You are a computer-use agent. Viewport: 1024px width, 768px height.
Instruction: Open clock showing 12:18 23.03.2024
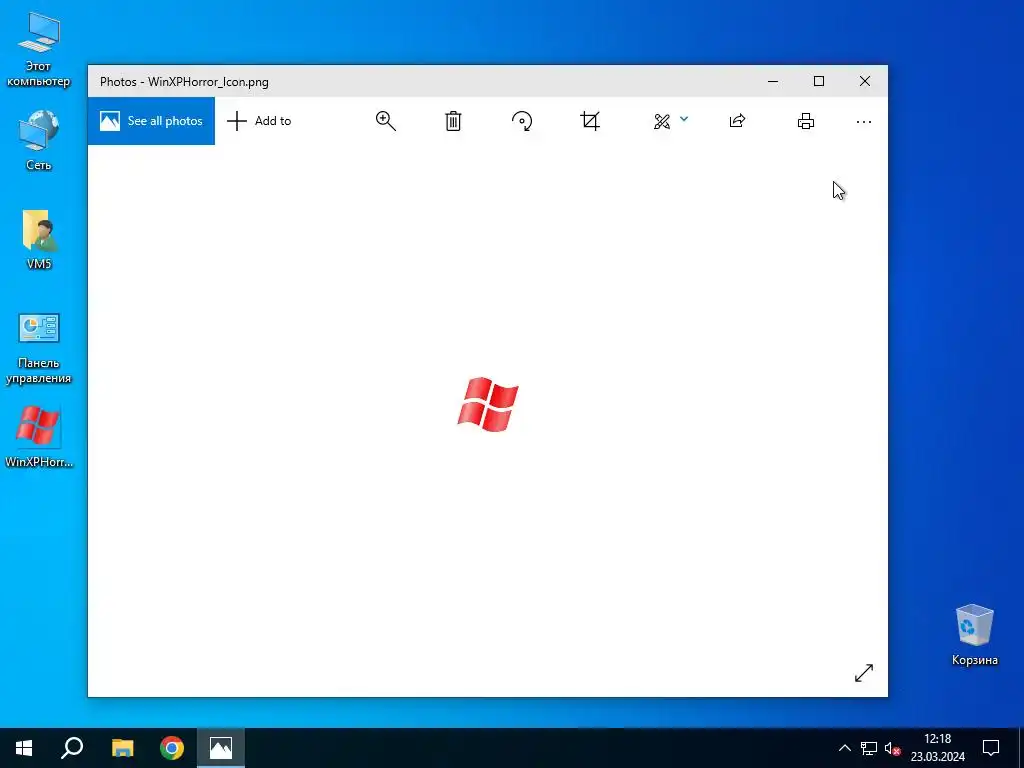point(938,748)
